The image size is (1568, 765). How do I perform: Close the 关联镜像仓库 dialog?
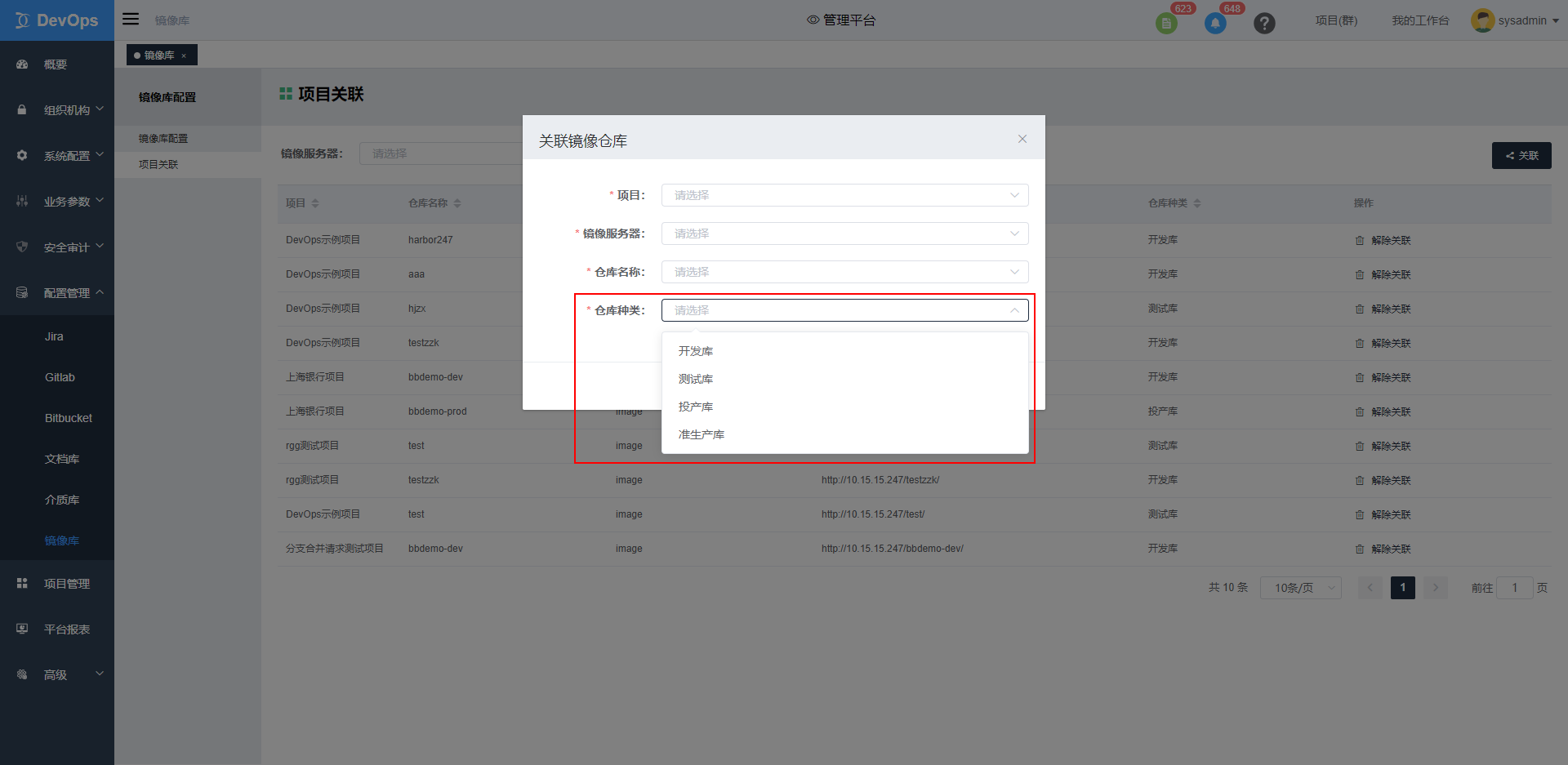click(x=1022, y=139)
